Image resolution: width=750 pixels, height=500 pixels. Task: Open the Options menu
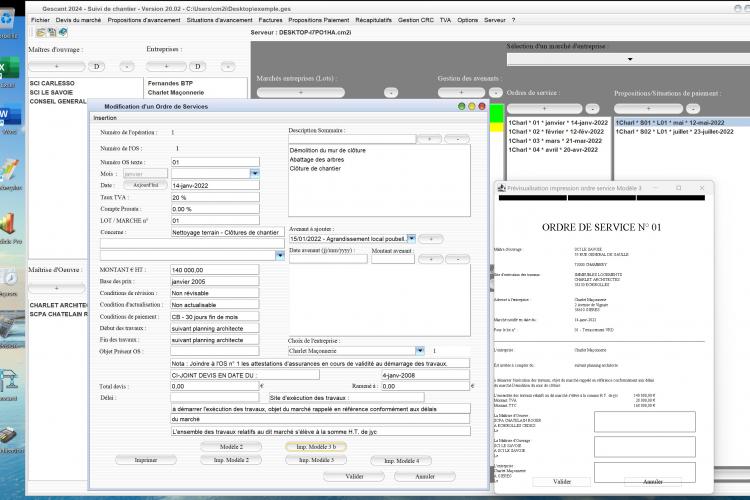click(x=467, y=20)
